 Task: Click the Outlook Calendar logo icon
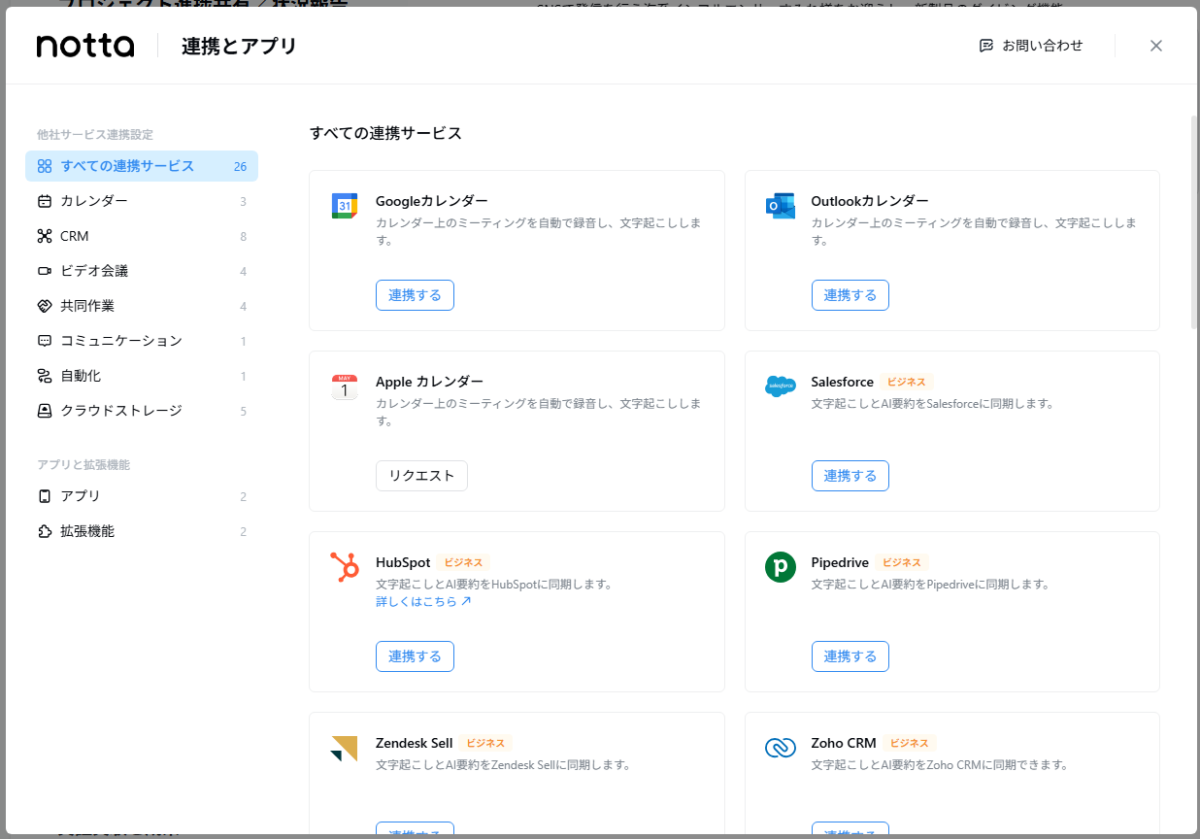point(779,206)
